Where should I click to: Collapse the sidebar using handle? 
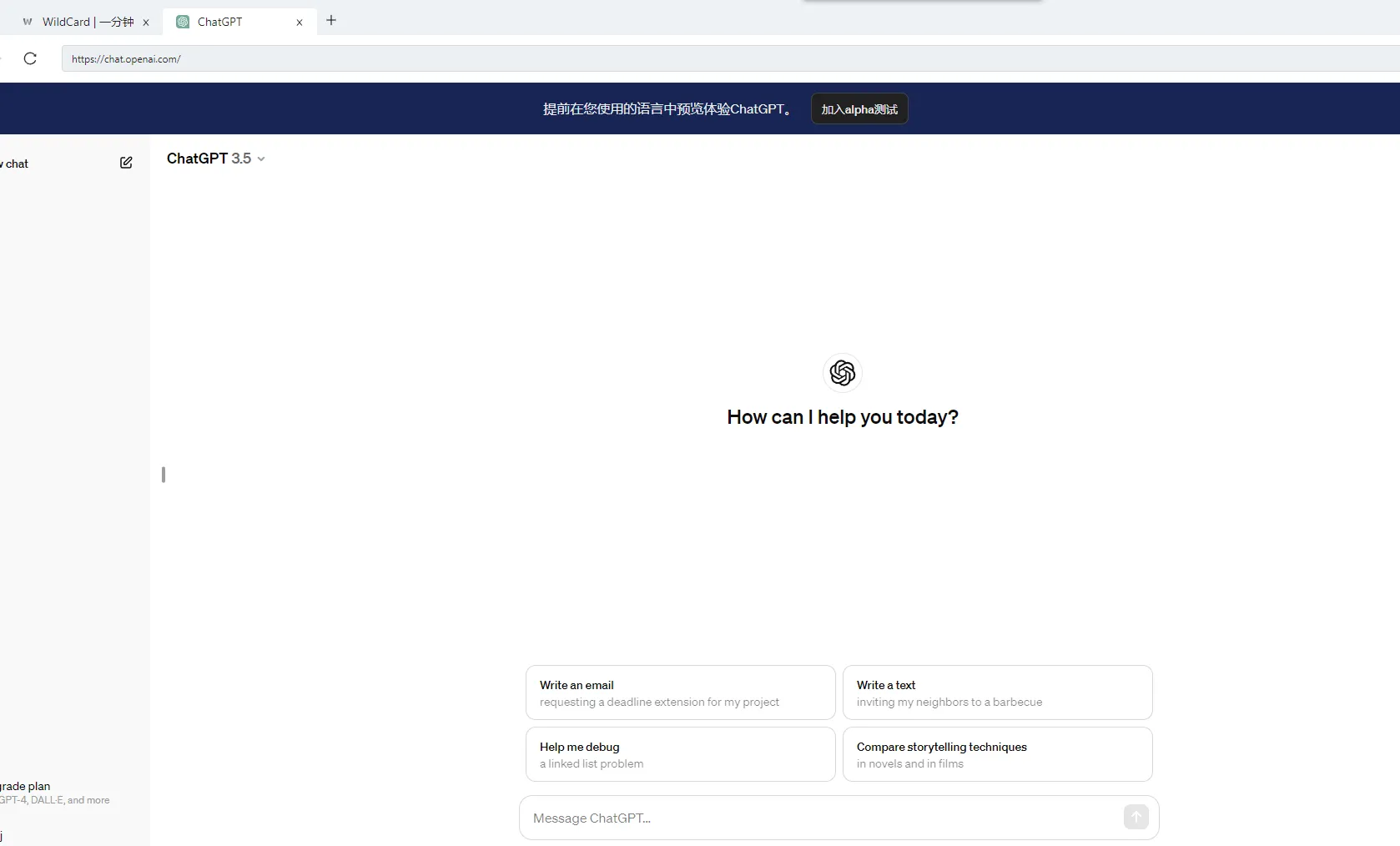point(164,475)
